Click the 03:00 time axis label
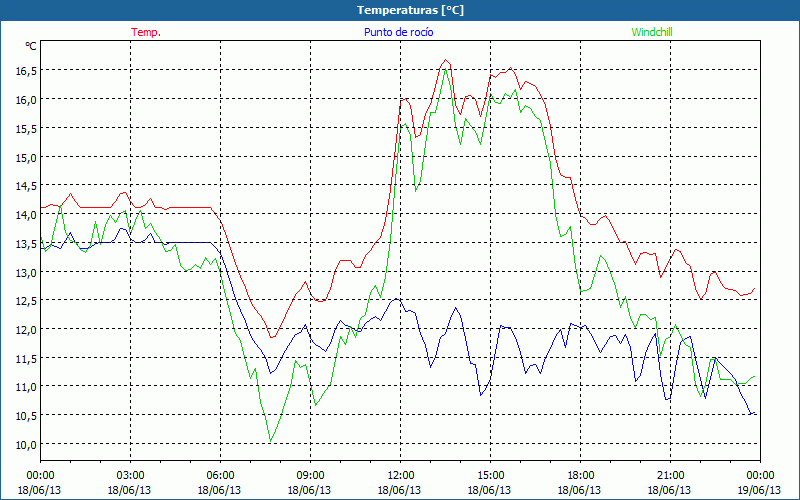The image size is (800, 500). click(131, 476)
